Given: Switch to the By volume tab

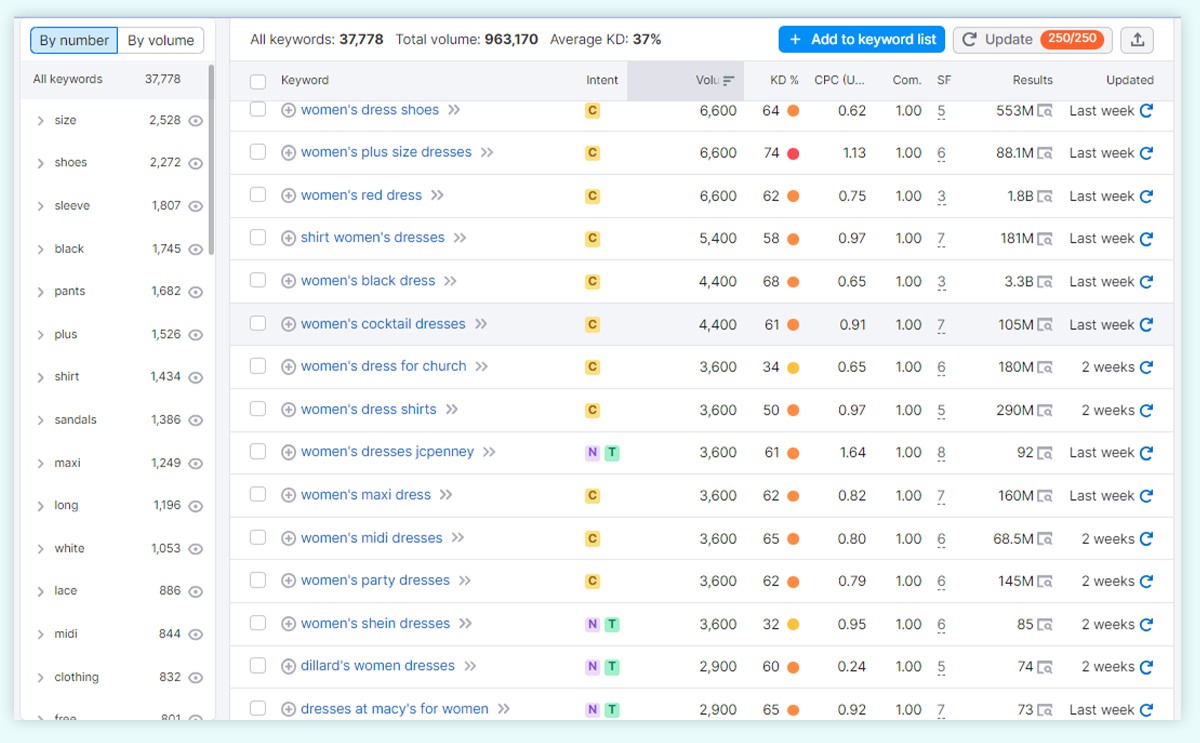Looking at the screenshot, I should (x=161, y=41).
